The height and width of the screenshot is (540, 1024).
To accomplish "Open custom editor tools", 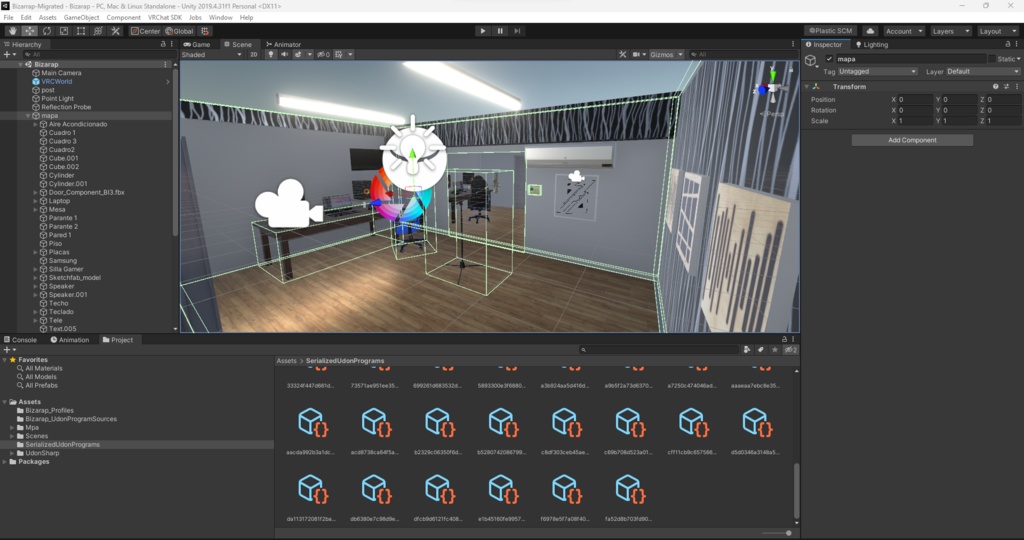I will 115,31.
